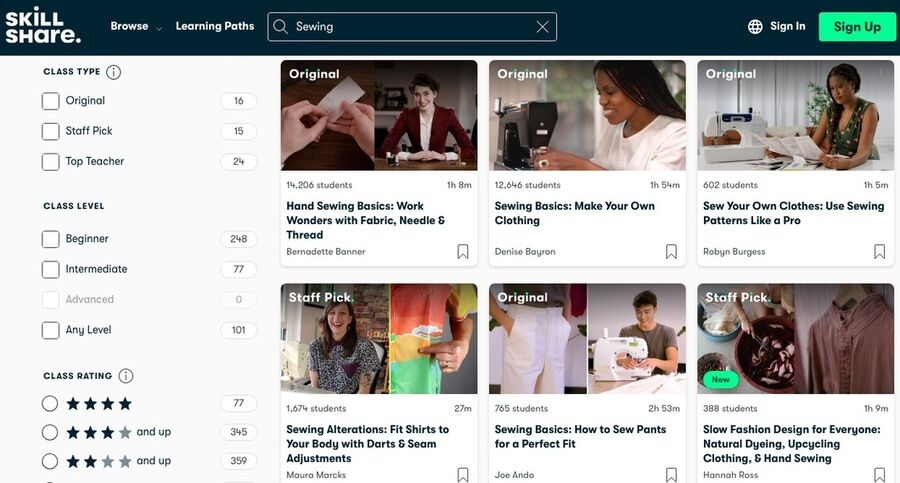Open Hand Sewing Basics thumbnail

pyautogui.click(x=379, y=115)
